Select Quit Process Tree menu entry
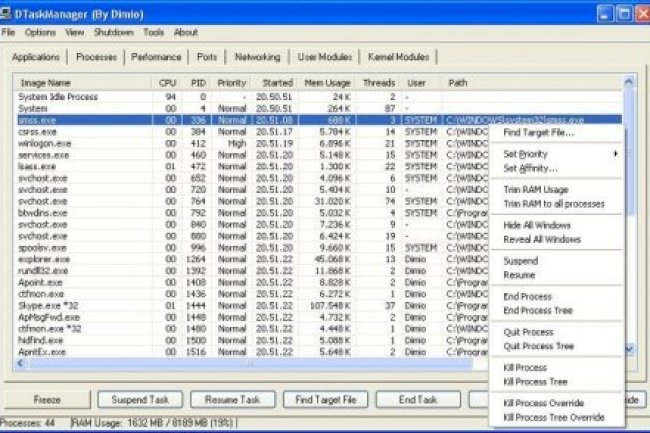Viewport: 650px width, 433px height. (557, 346)
